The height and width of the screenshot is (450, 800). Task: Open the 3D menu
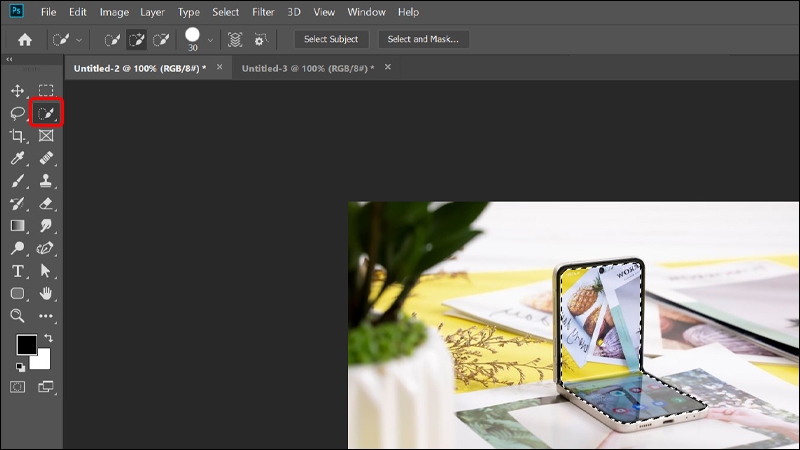(x=294, y=12)
